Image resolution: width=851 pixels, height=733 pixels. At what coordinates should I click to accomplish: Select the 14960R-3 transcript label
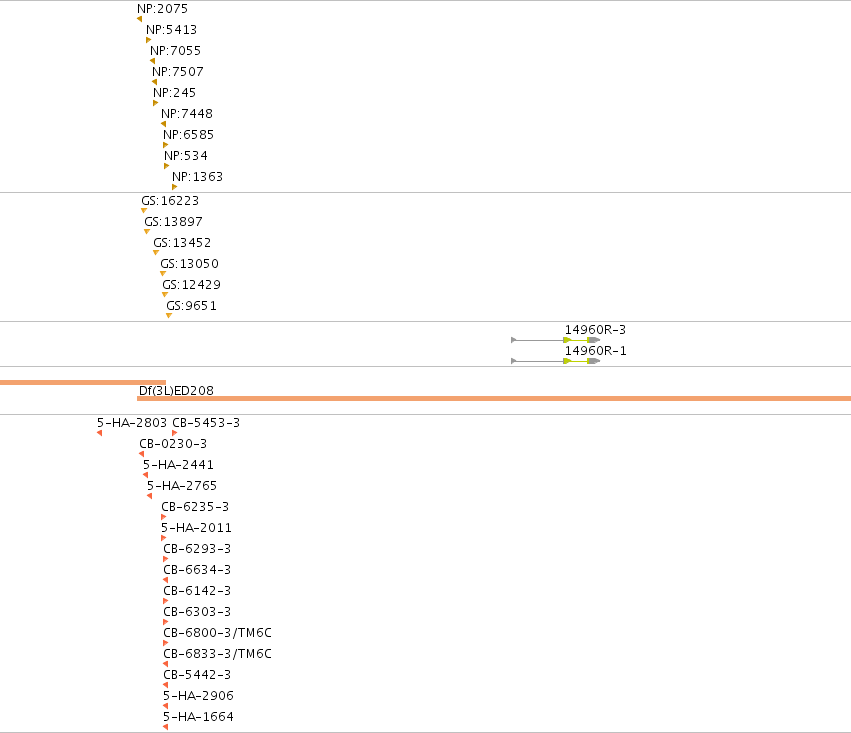click(x=595, y=330)
